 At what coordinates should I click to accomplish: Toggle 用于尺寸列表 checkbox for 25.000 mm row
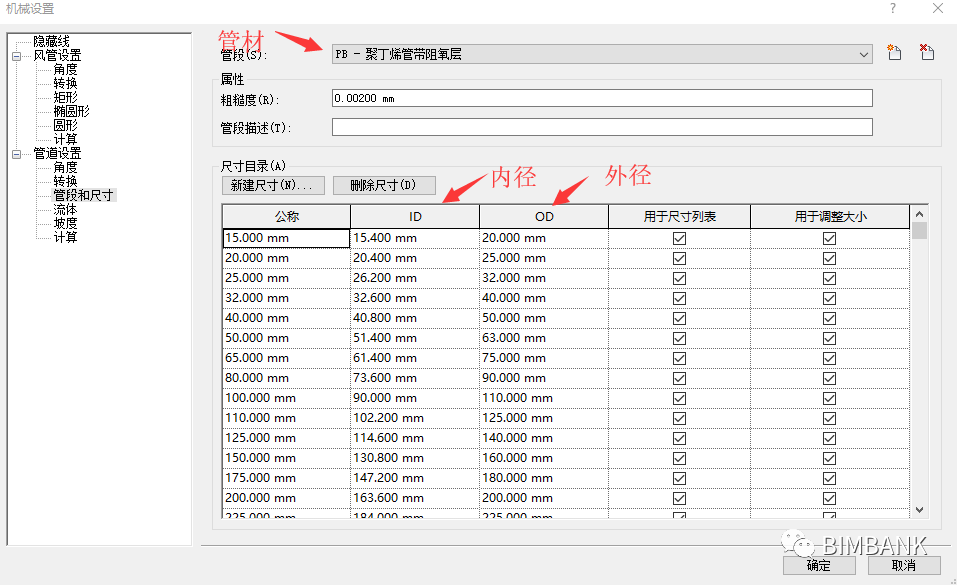tap(679, 278)
